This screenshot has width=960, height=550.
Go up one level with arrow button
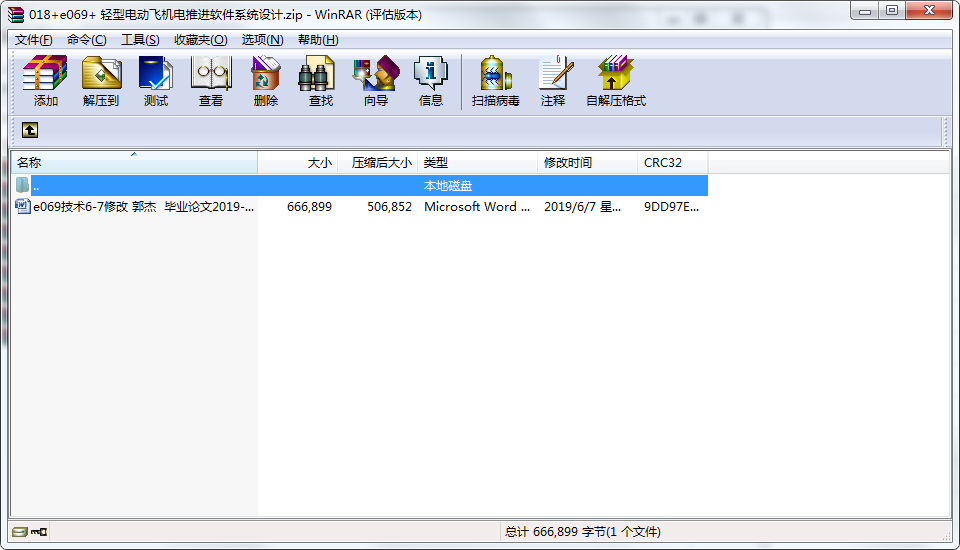[30, 130]
